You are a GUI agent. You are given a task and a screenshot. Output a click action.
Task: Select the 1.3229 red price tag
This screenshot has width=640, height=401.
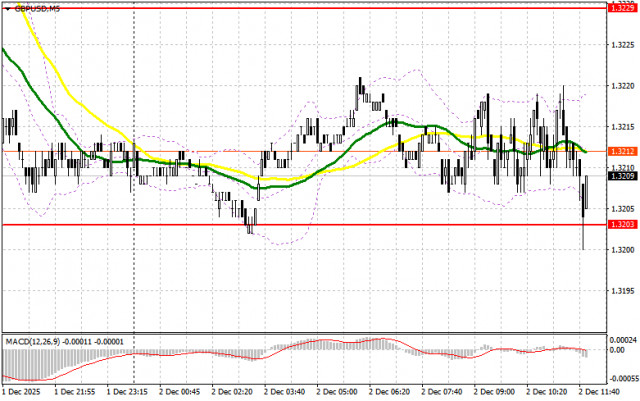[623, 8]
